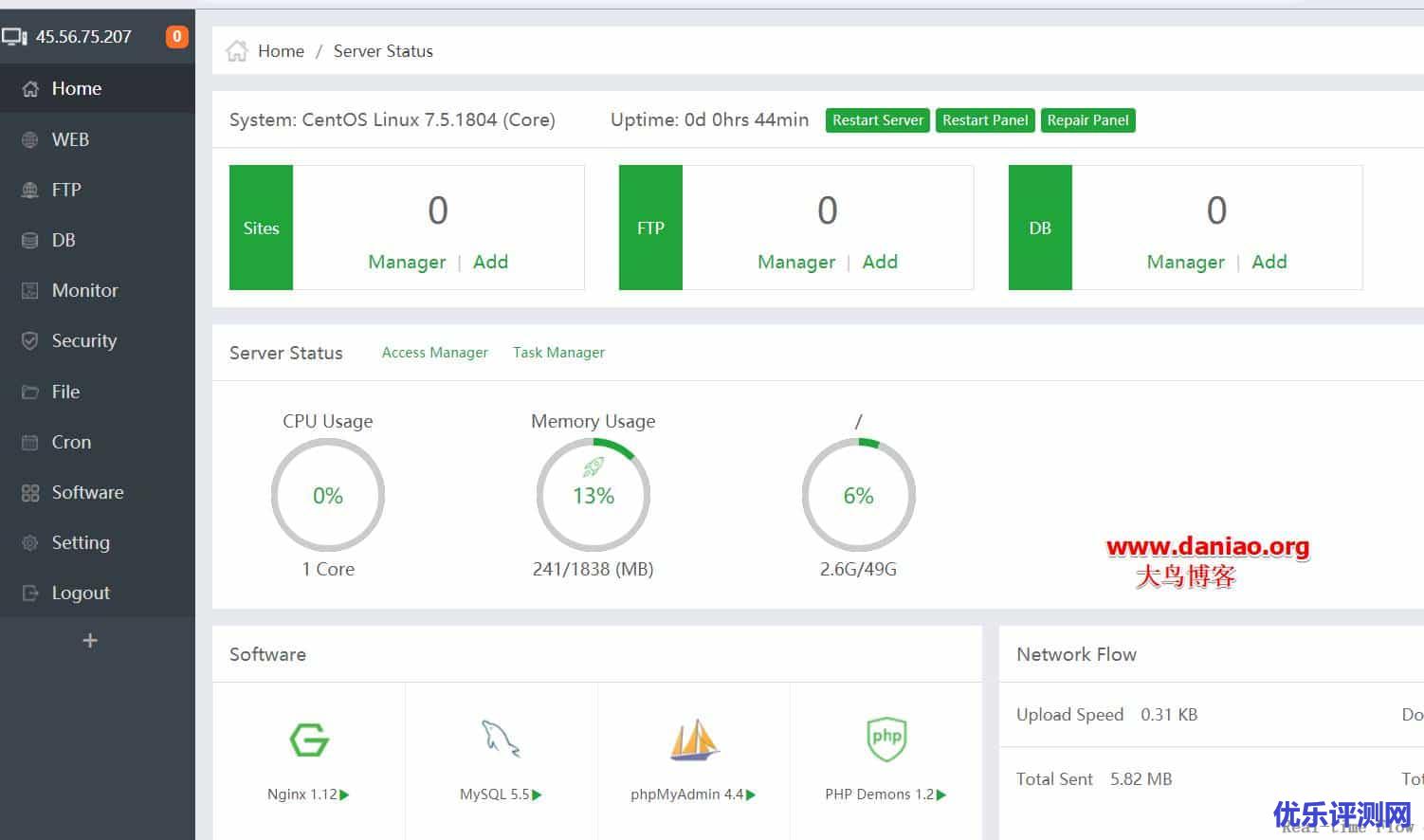Click the File folder icon in sidebar
This screenshot has width=1424, height=840.
[x=30, y=392]
